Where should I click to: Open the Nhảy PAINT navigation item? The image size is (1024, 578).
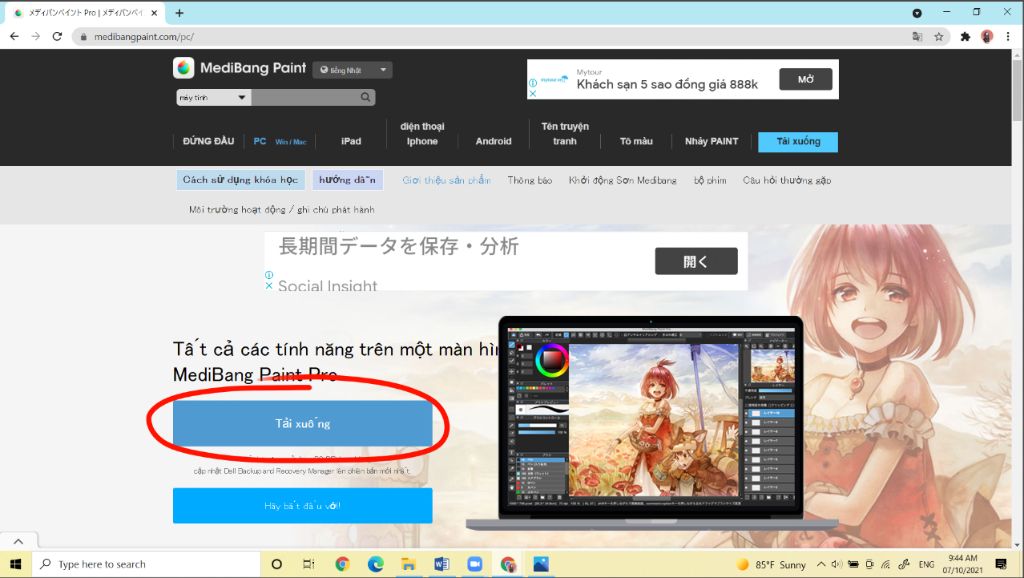pyautogui.click(x=711, y=141)
